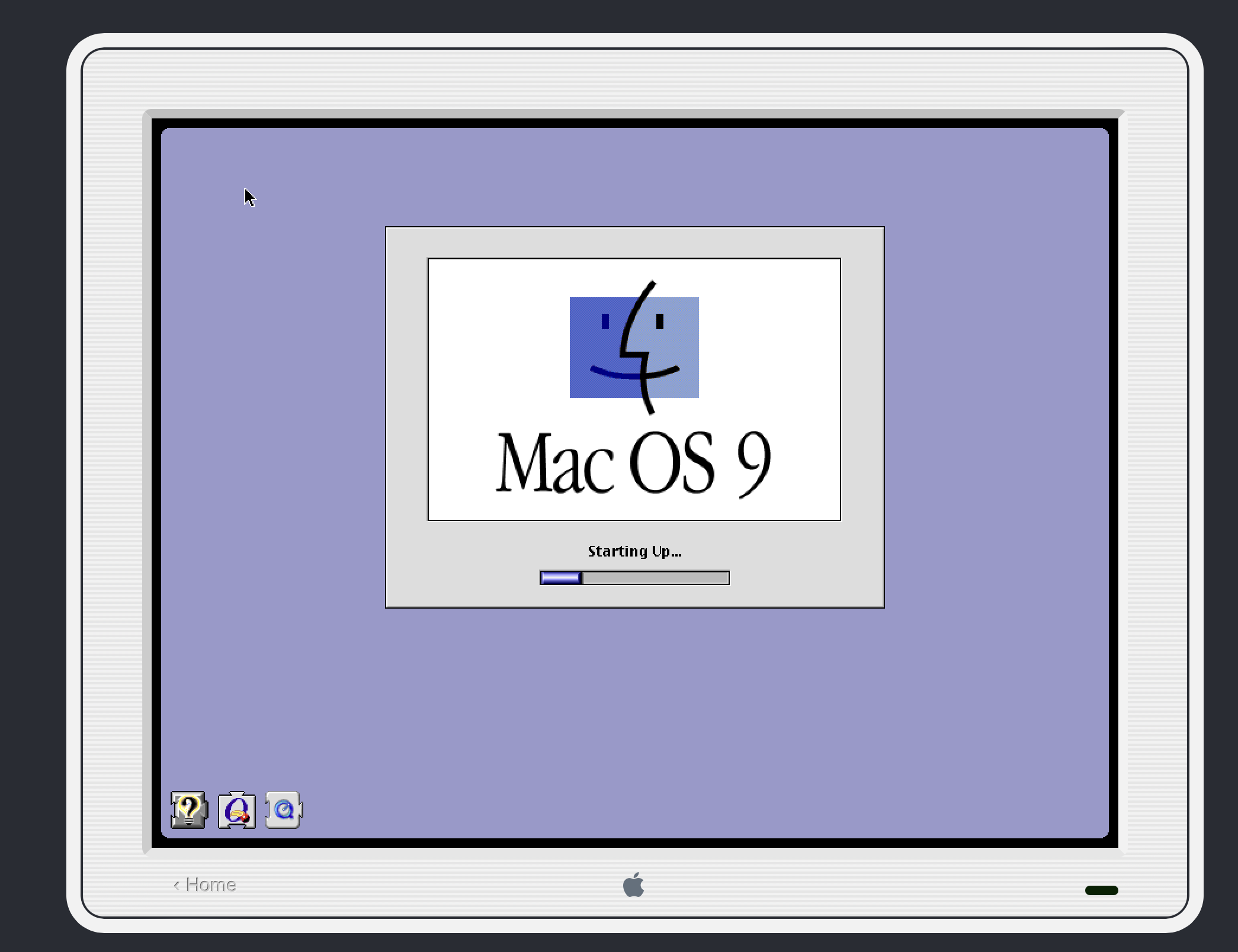1238x952 pixels.
Task: Click the QuickDraw 3D extension icon
Action: pos(236,810)
